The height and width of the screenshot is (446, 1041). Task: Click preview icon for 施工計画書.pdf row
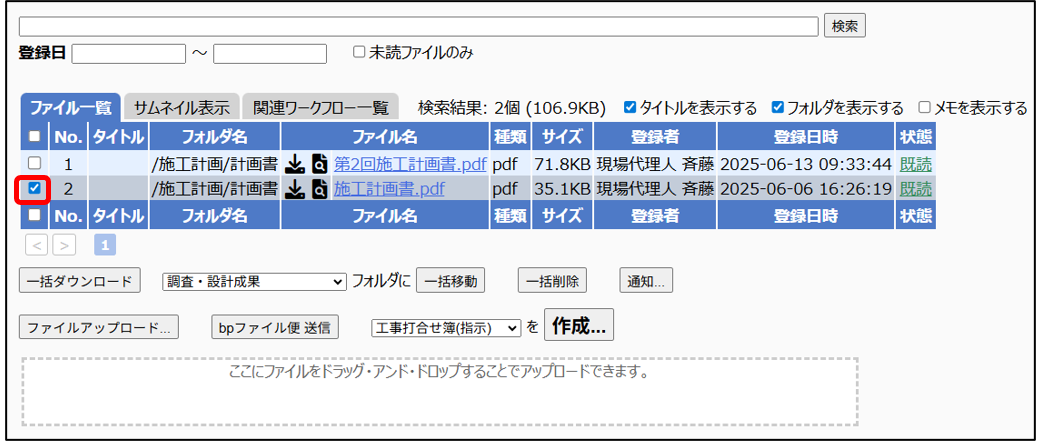tap(319, 188)
